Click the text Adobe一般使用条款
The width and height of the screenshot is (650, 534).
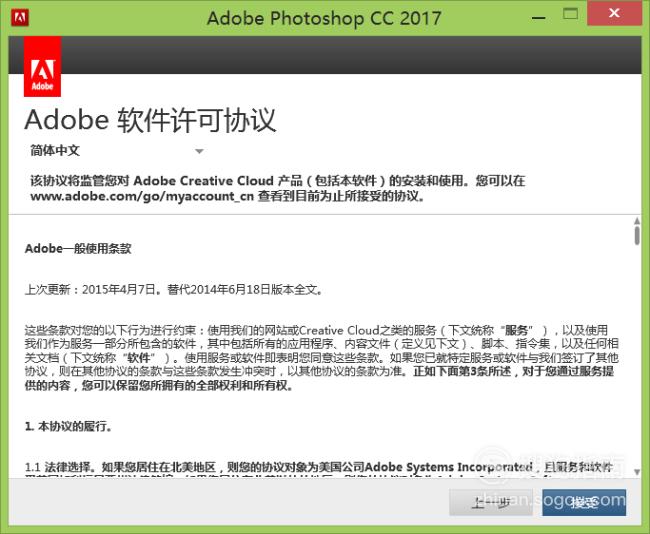(78, 249)
